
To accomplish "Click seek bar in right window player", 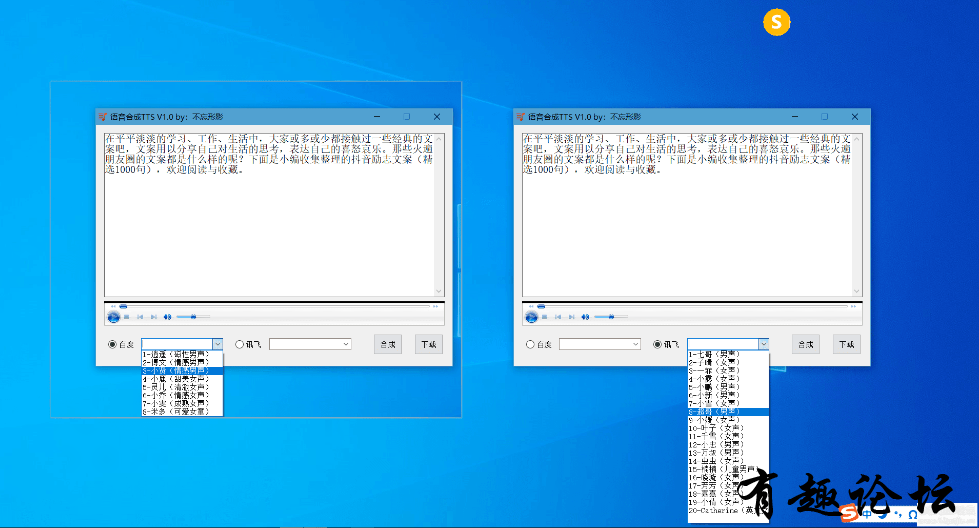I will pos(692,306).
